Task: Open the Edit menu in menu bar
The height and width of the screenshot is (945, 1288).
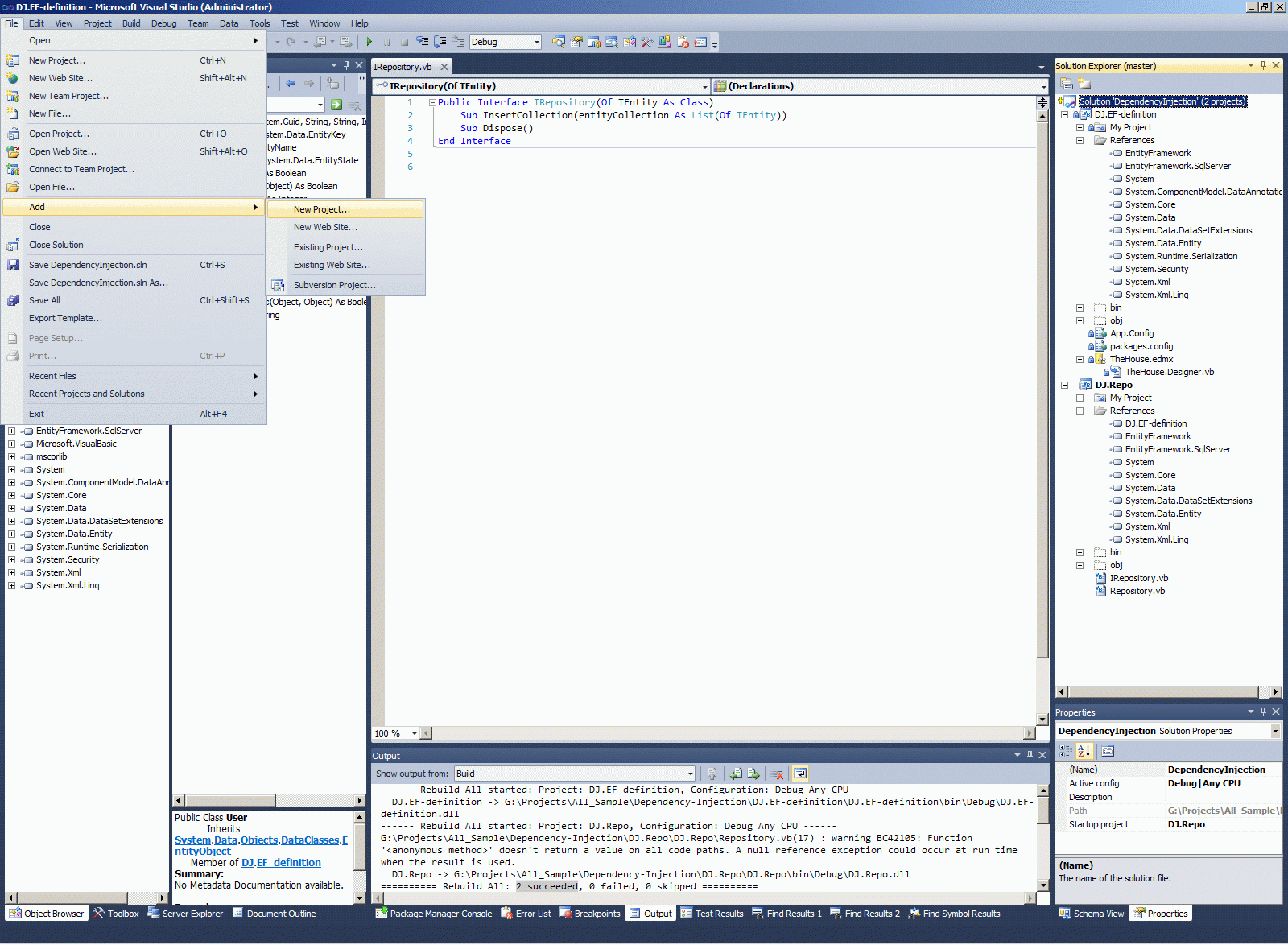Action: (x=36, y=23)
